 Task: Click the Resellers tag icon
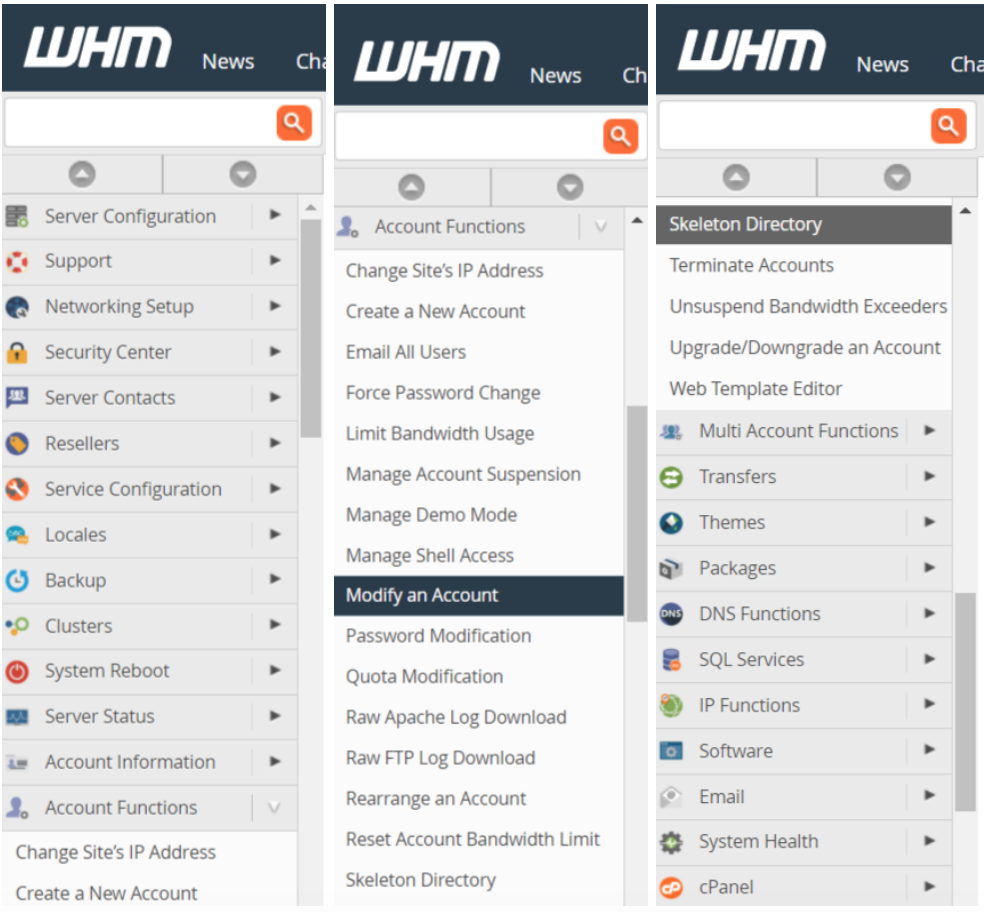(17, 443)
